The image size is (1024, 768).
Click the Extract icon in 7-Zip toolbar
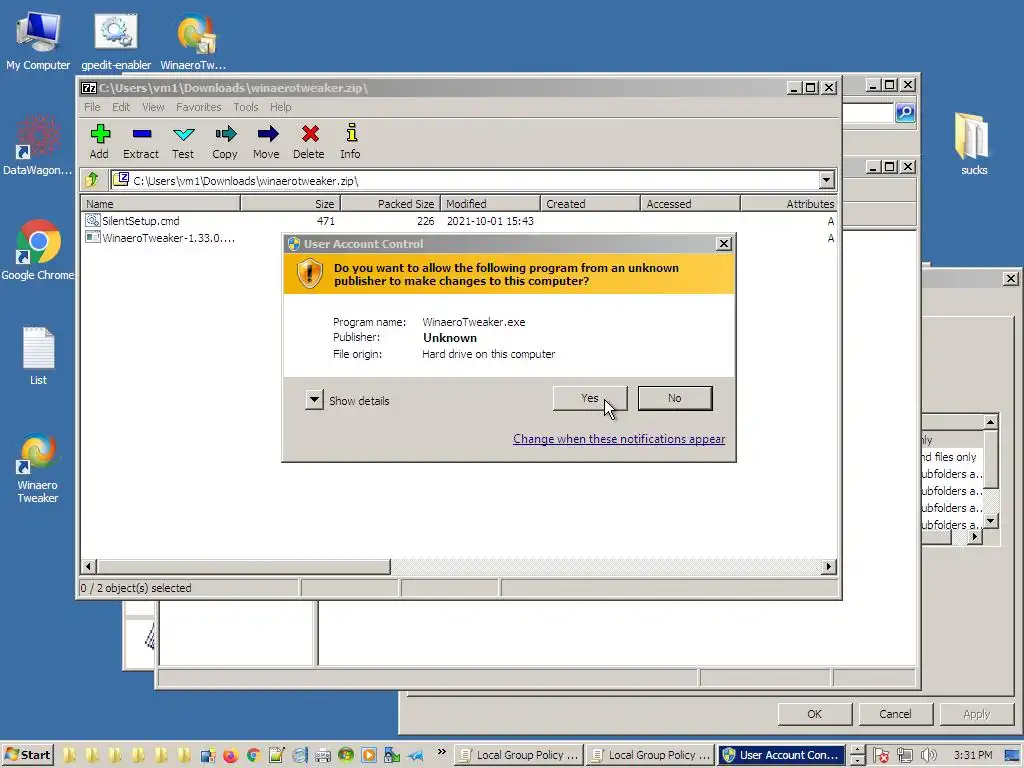pos(141,135)
